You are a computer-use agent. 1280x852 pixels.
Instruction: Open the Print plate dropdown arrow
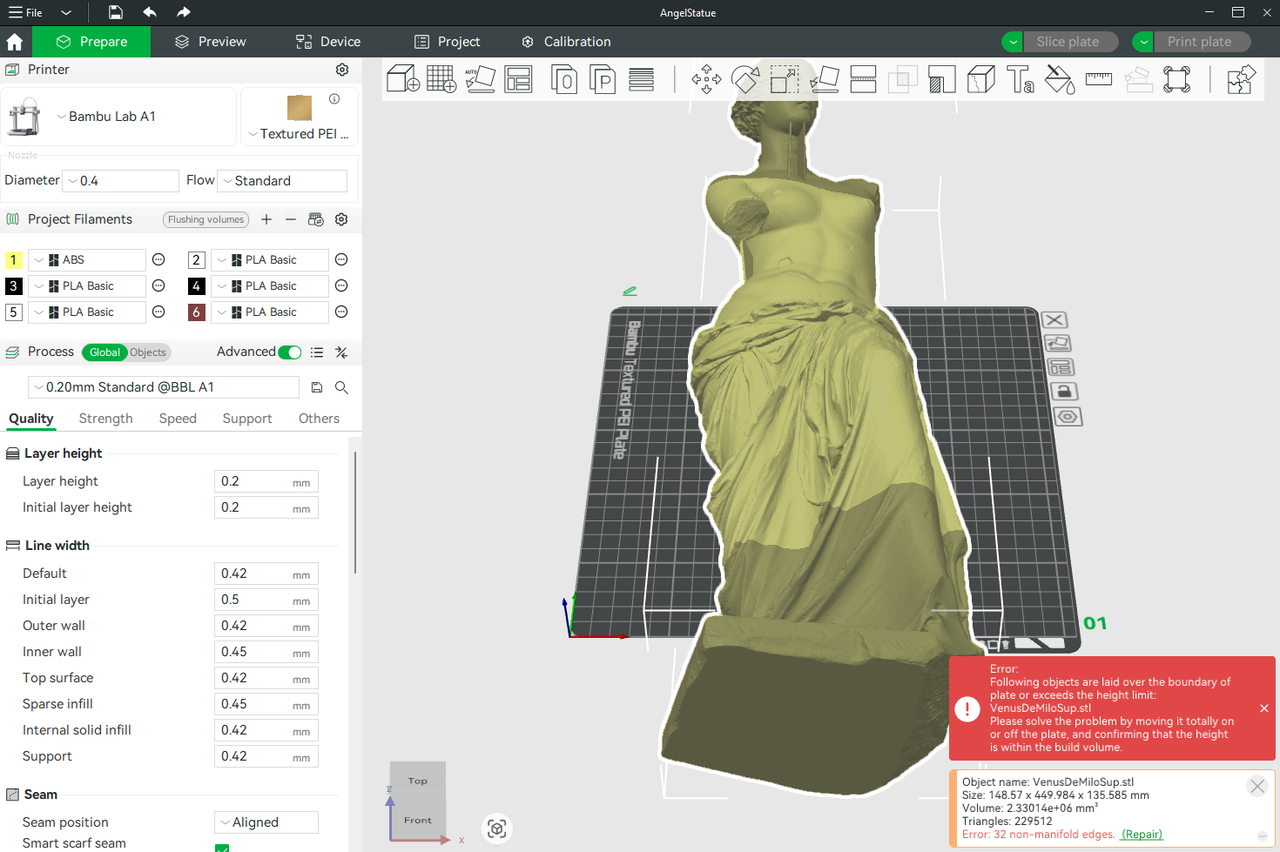(1143, 42)
